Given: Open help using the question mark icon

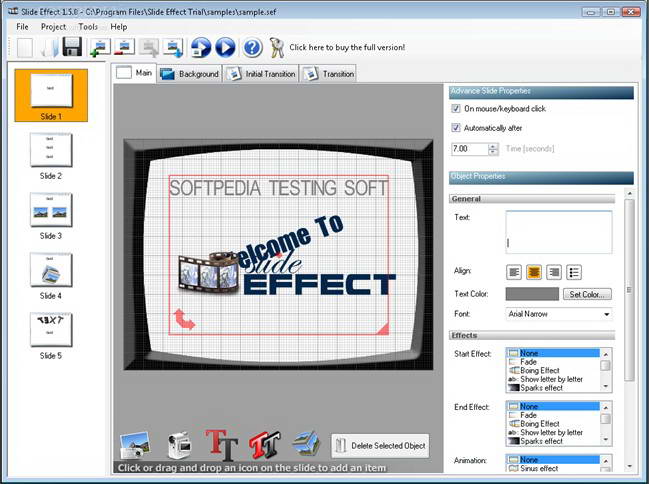Looking at the screenshot, I should pos(252,48).
